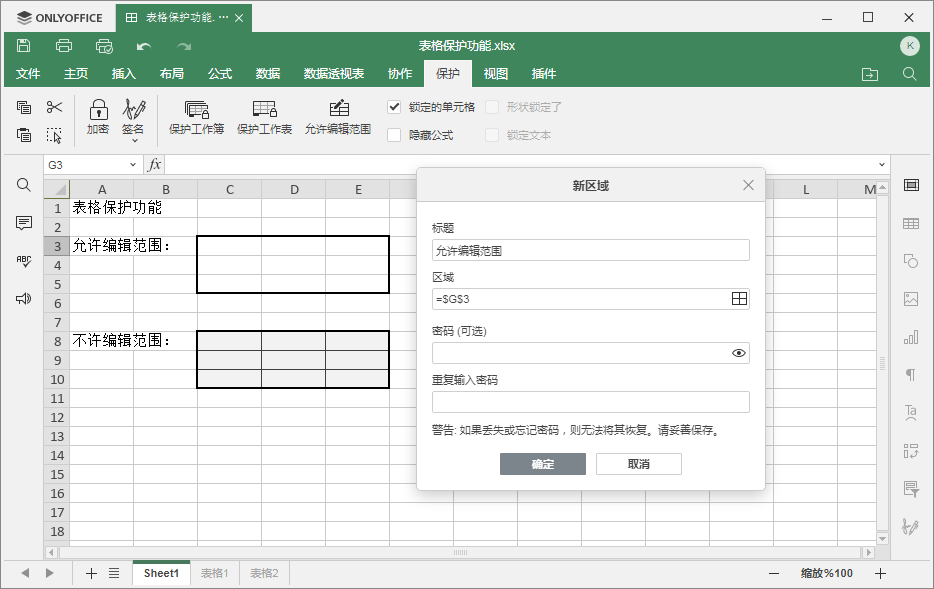
Task: Click 取消 button in dialog
Action: [x=639, y=464]
